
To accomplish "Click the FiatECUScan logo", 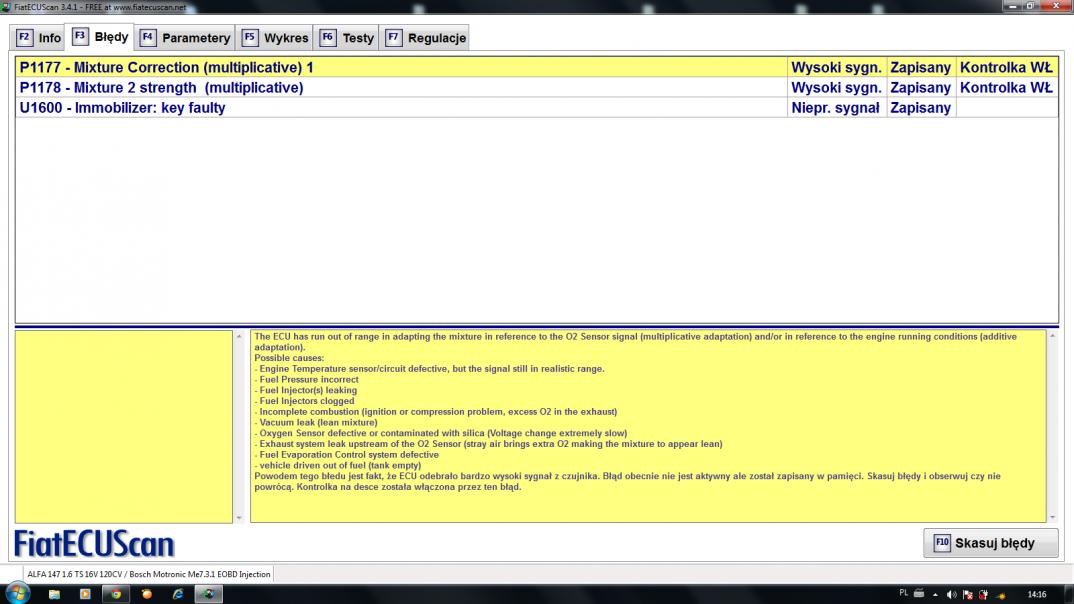I will [95, 544].
